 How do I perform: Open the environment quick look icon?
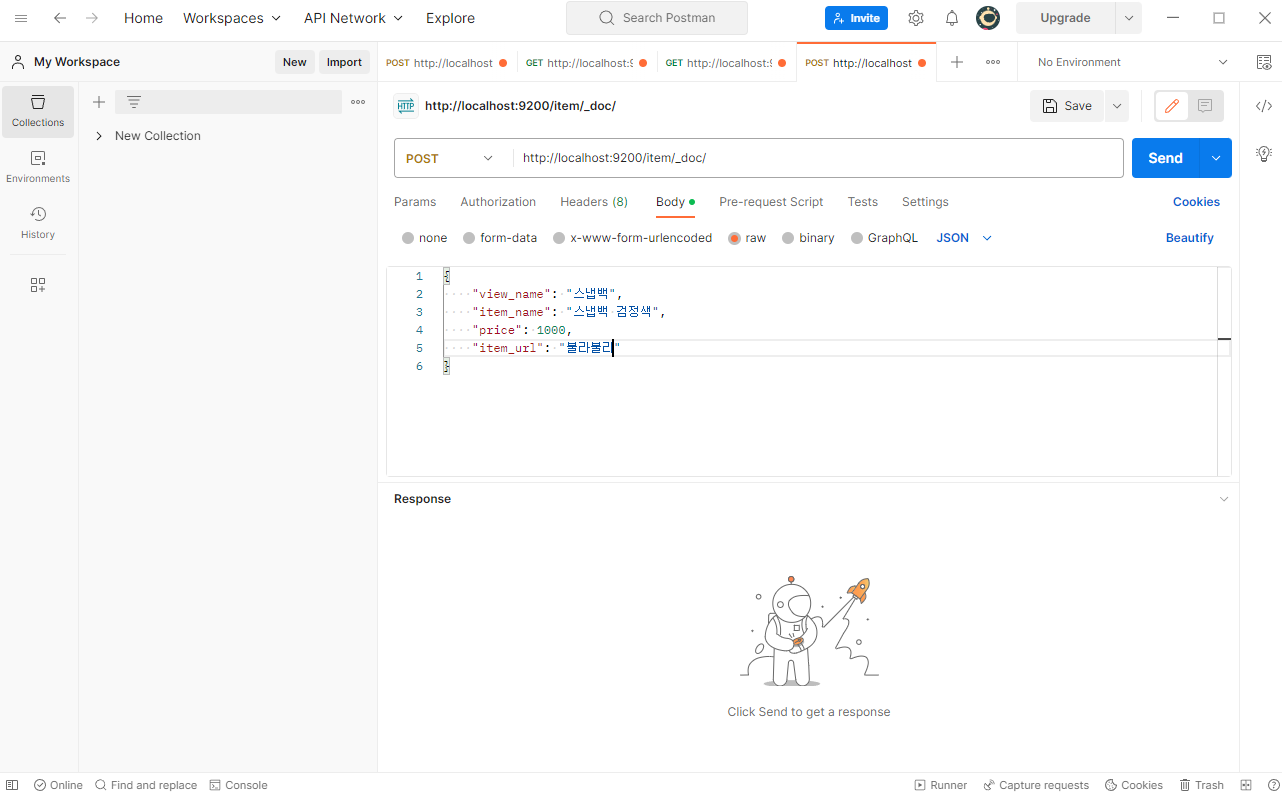click(1264, 62)
